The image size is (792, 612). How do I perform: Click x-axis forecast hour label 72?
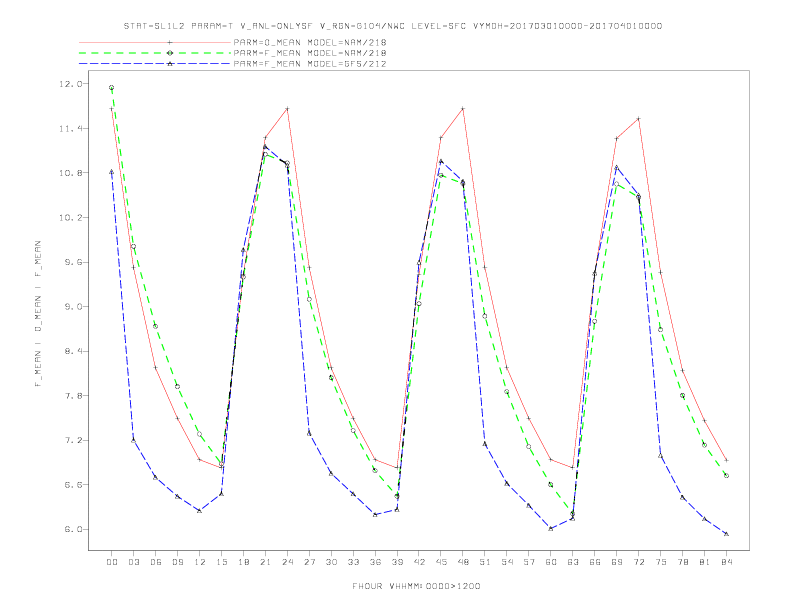[x=638, y=562]
